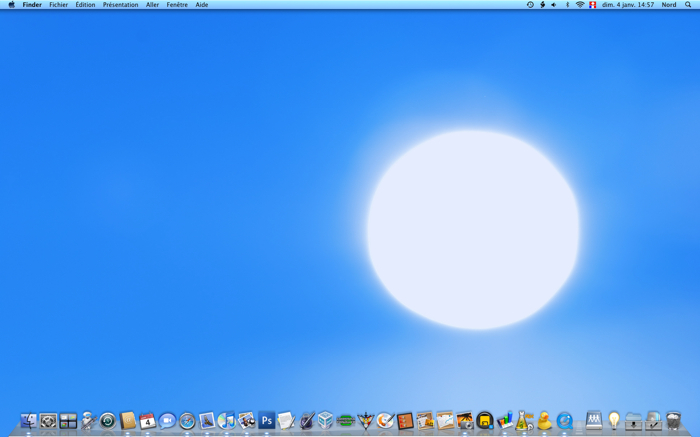Click the battery charging status icon

tap(542, 4)
